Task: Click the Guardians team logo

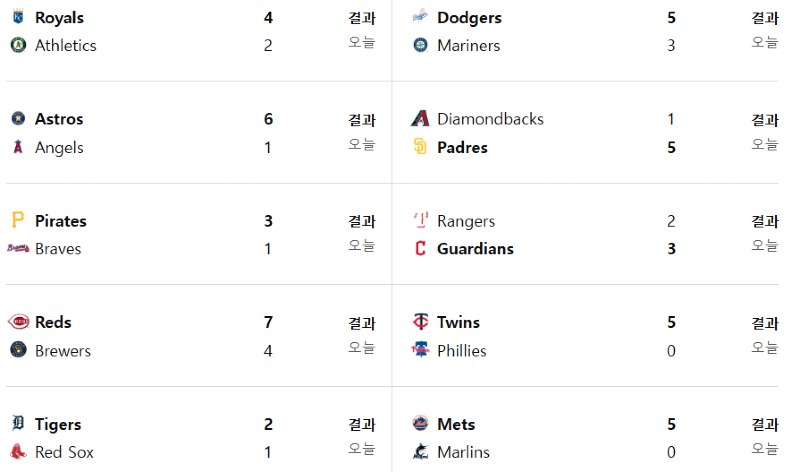Action: [x=420, y=249]
